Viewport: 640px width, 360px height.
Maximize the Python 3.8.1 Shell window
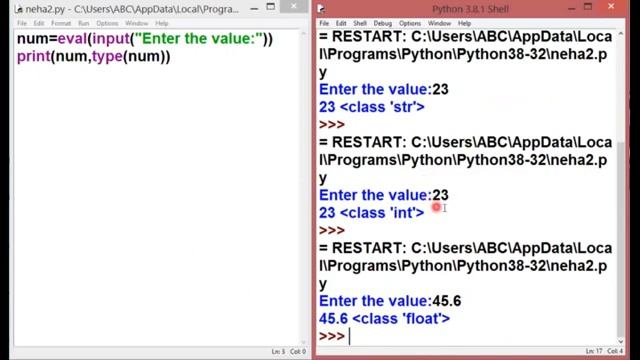click(588, 7)
